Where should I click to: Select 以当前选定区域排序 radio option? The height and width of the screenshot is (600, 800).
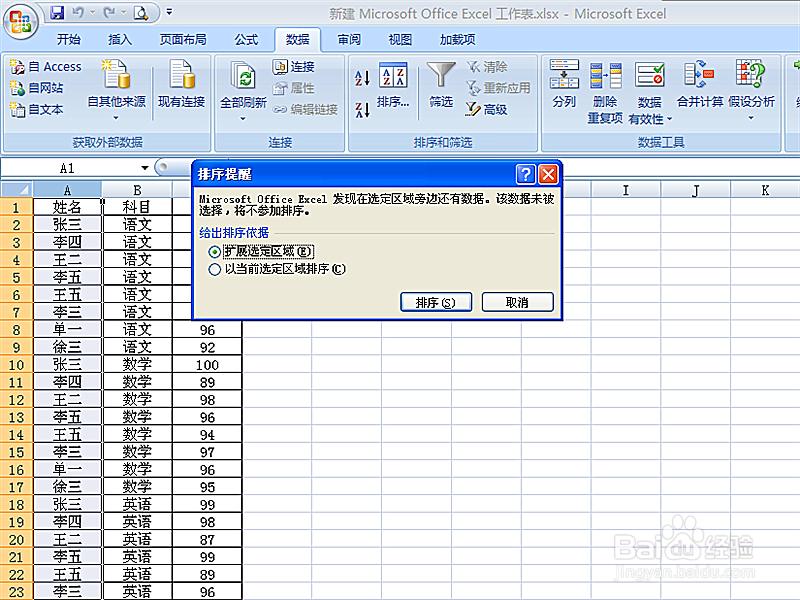215,269
